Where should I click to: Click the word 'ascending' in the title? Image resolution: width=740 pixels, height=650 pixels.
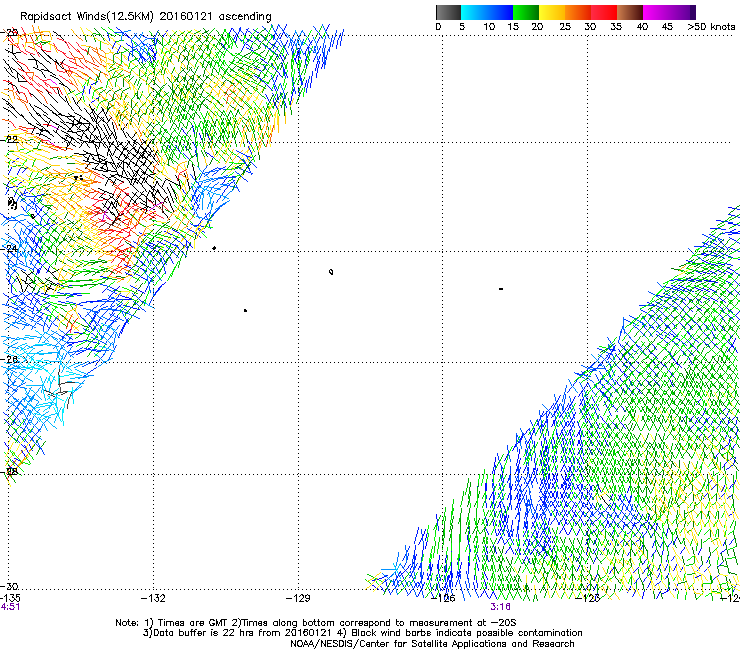click(245, 17)
